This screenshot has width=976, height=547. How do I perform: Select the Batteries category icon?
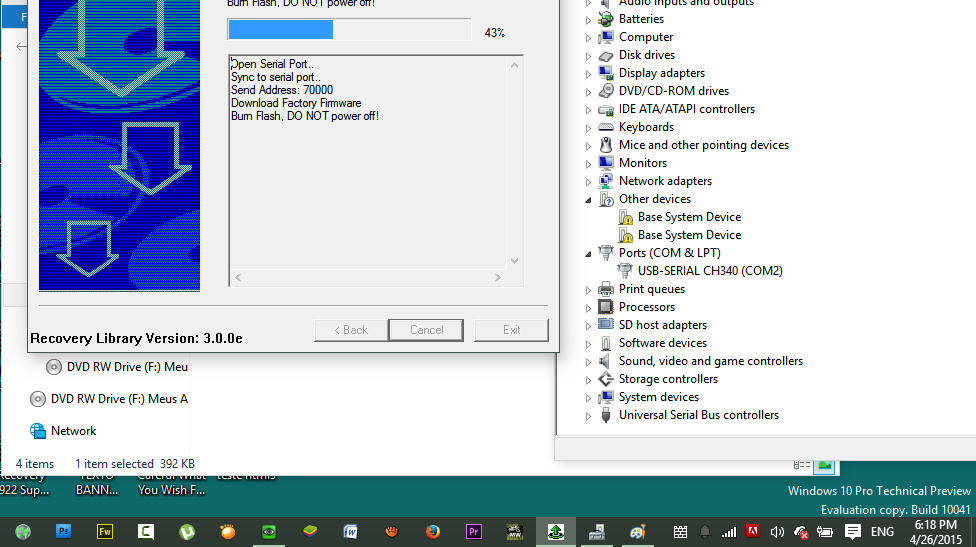606,19
